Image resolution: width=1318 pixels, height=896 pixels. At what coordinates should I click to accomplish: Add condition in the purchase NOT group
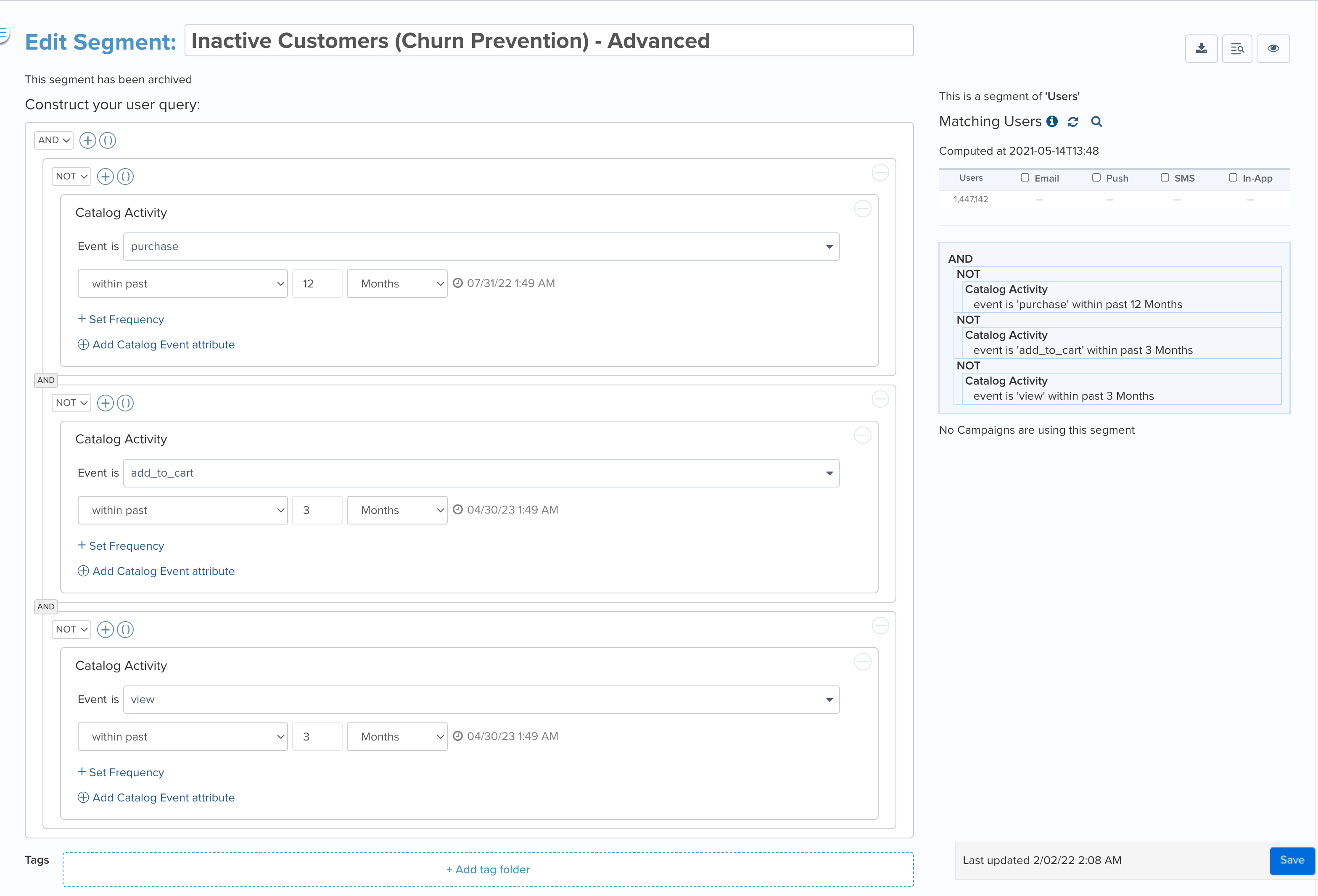pos(105,177)
